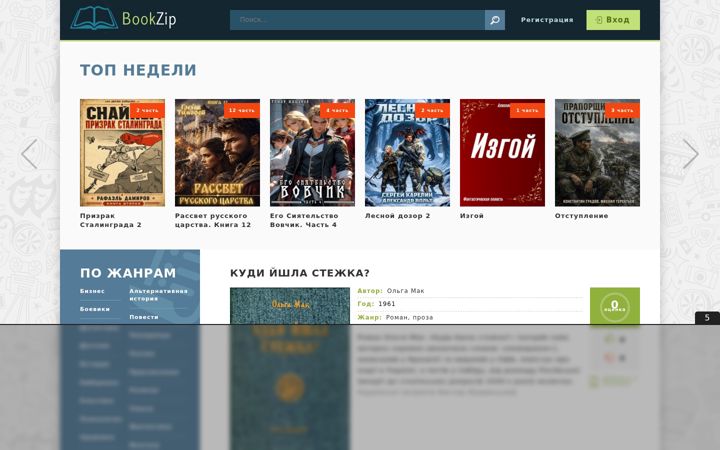Click the 12 часть badge
720x450 pixels.
click(242, 110)
